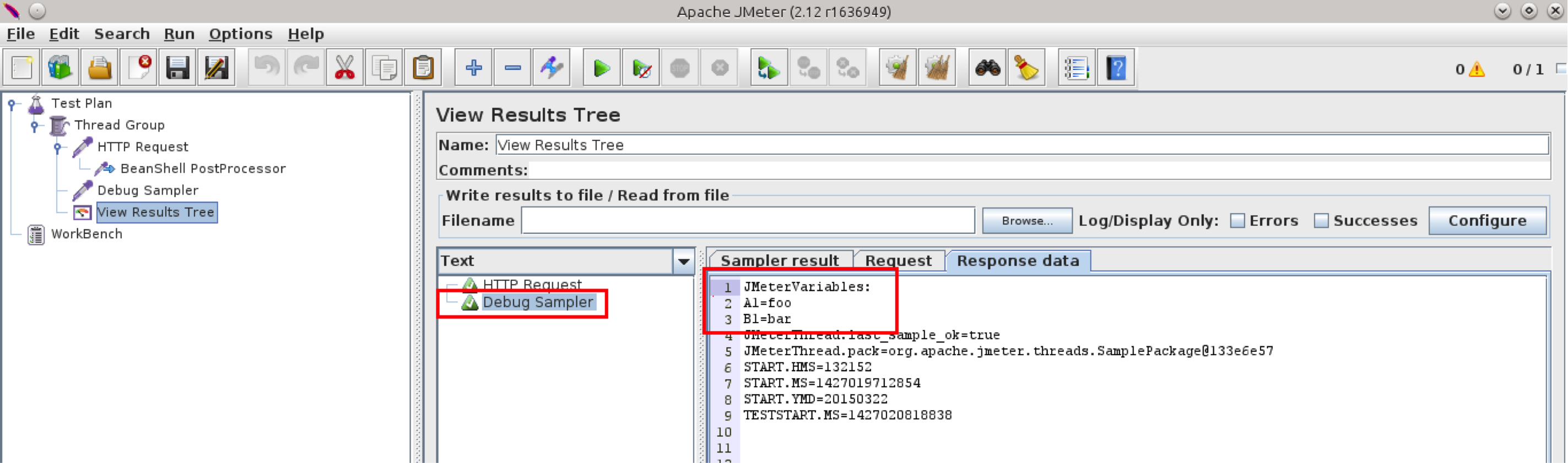Open the Function Helper list icon
Viewport: 1568px width, 463px height.
coord(1076,68)
